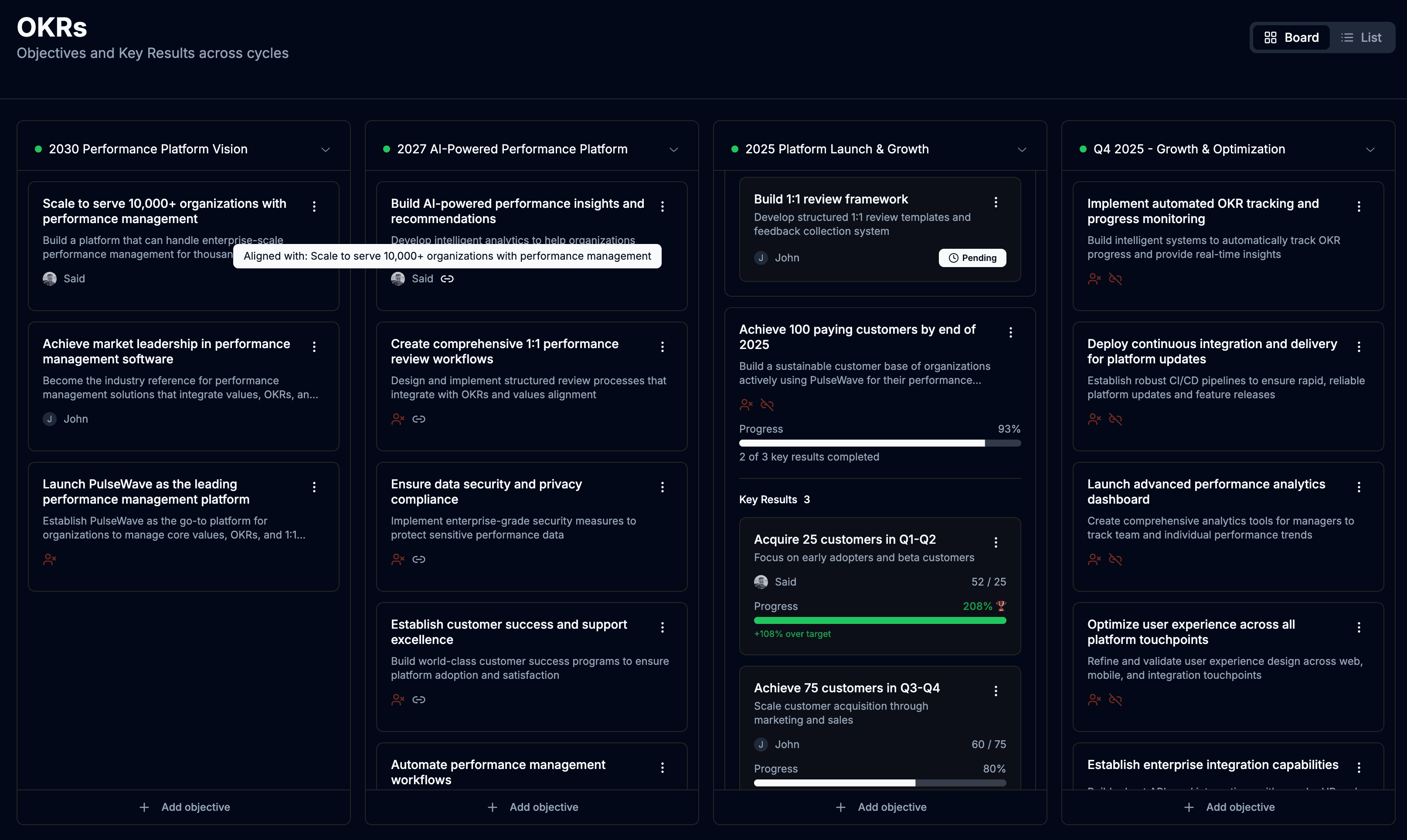Click John's avatar on Build 1:1 review framework
Image resolution: width=1407 pixels, height=840 pixels.
click(761, 257)
